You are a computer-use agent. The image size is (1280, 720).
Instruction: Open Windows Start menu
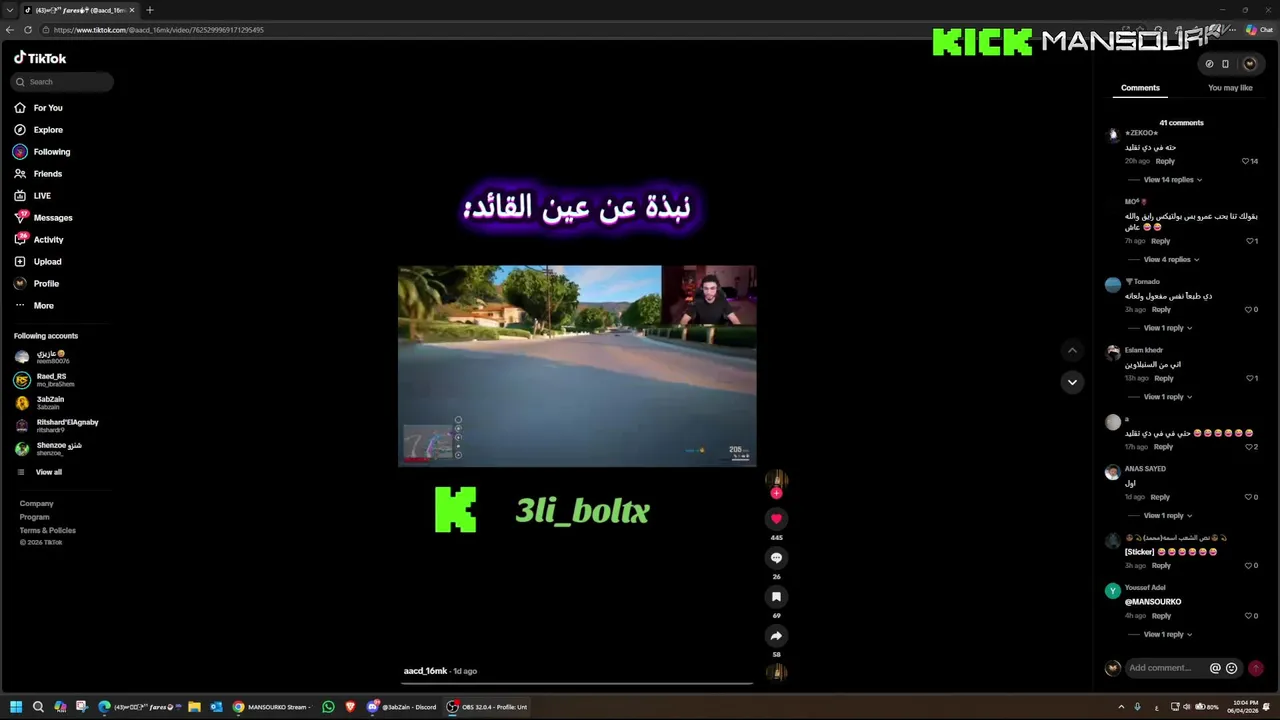coord(16,707)
